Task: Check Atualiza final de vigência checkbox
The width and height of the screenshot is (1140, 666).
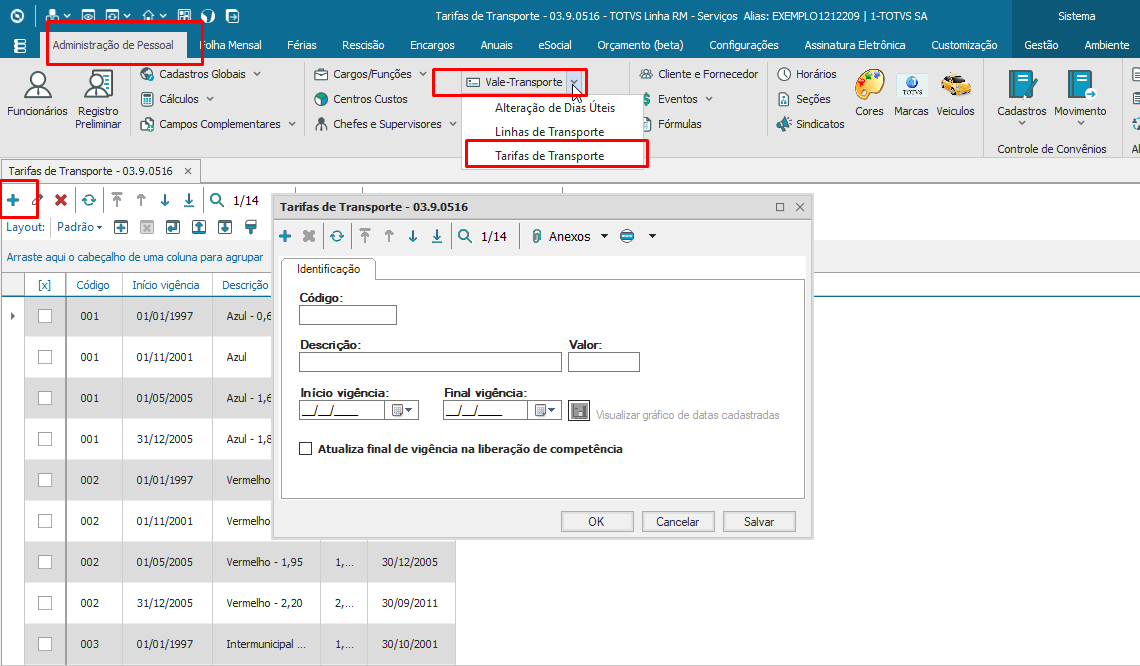Action: coord(306,449)
